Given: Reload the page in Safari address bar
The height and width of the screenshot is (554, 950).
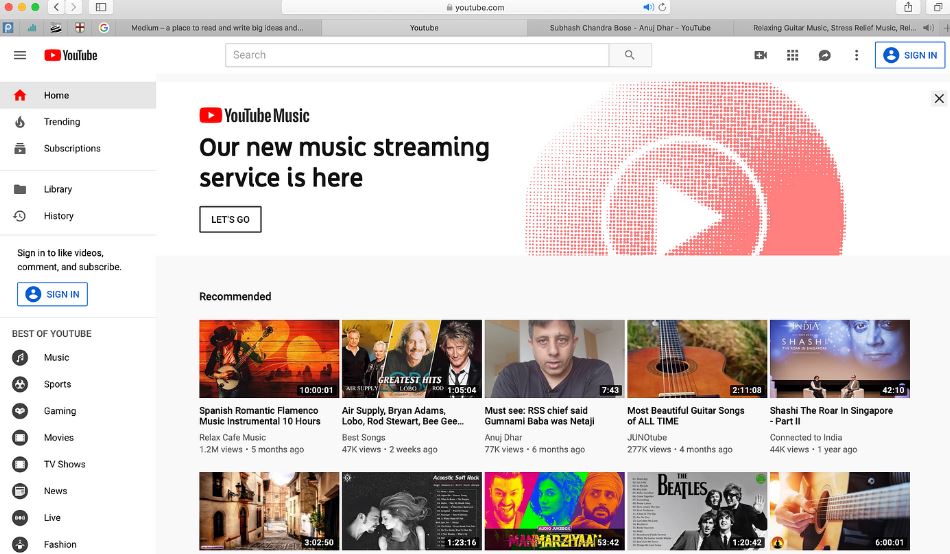Looking at the screenshot, I should 662,7.
